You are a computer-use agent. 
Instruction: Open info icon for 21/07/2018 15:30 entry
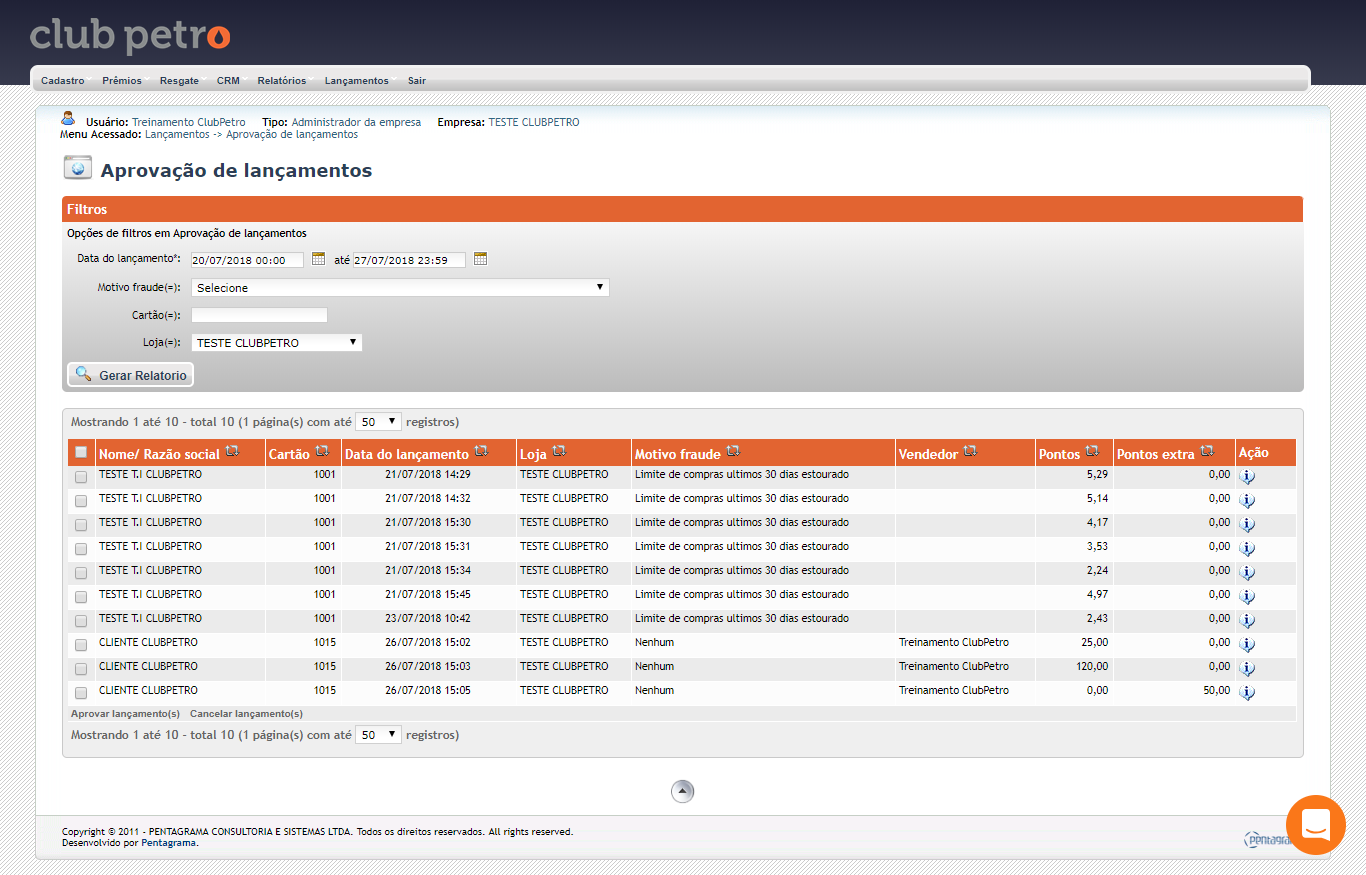coord(1247,524)
